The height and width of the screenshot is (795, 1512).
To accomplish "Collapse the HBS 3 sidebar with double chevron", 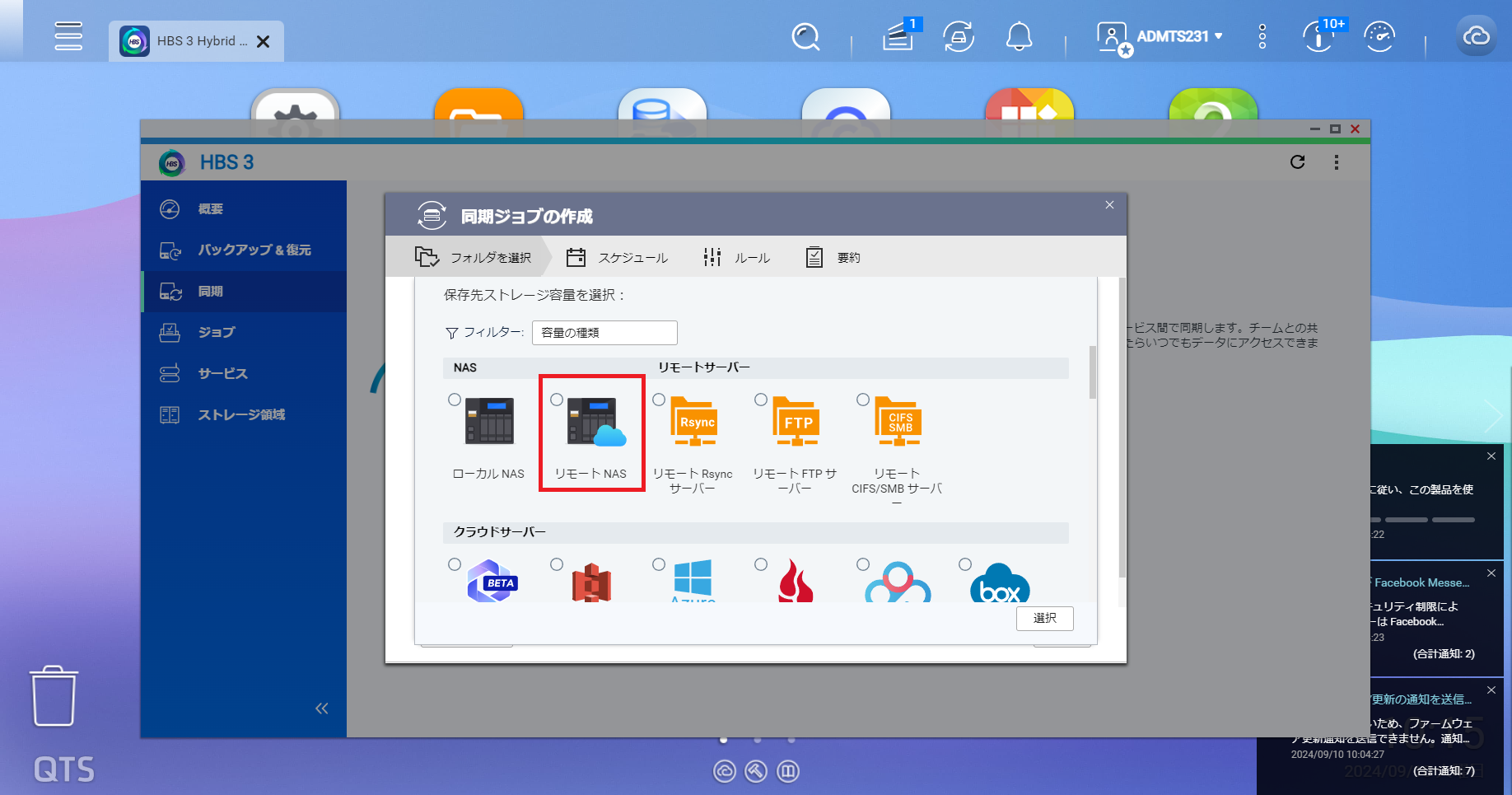I will tap(322, 708).
